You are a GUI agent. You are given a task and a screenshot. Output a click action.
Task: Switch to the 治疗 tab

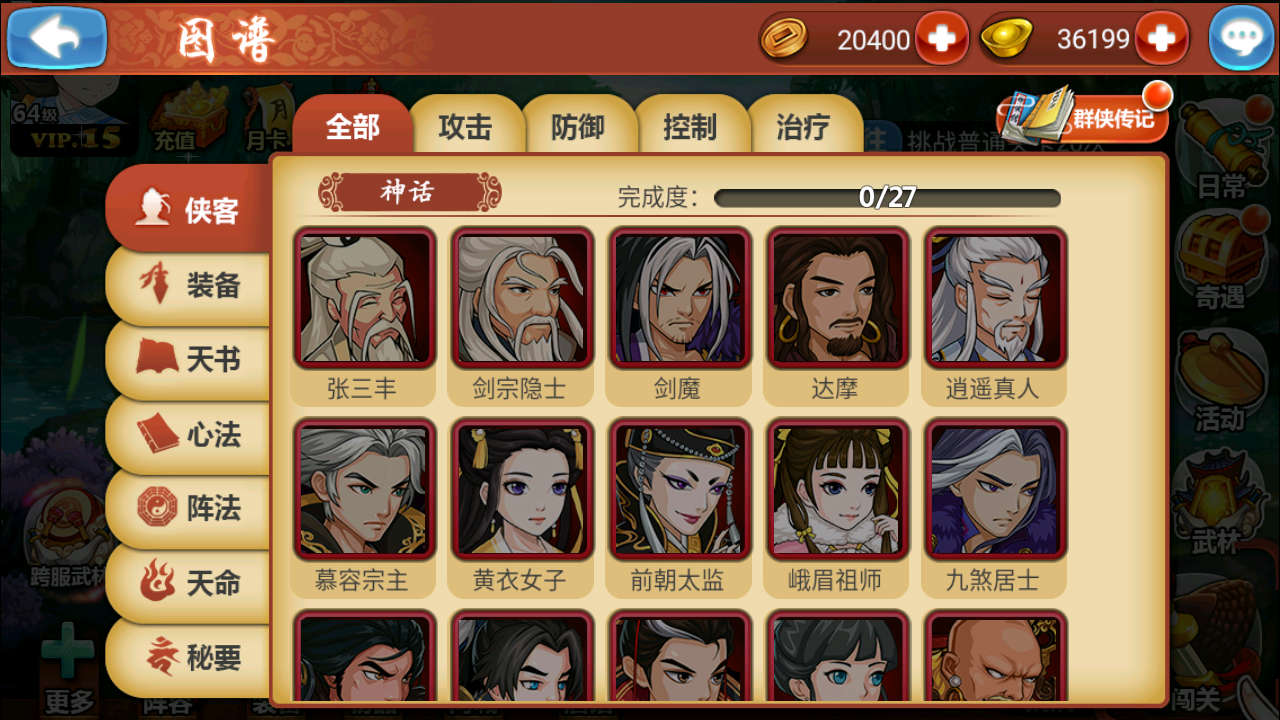[x=803, y=125]
